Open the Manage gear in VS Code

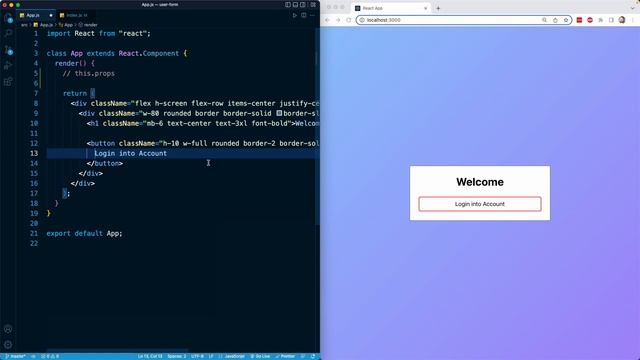click(x=8, y=344)
